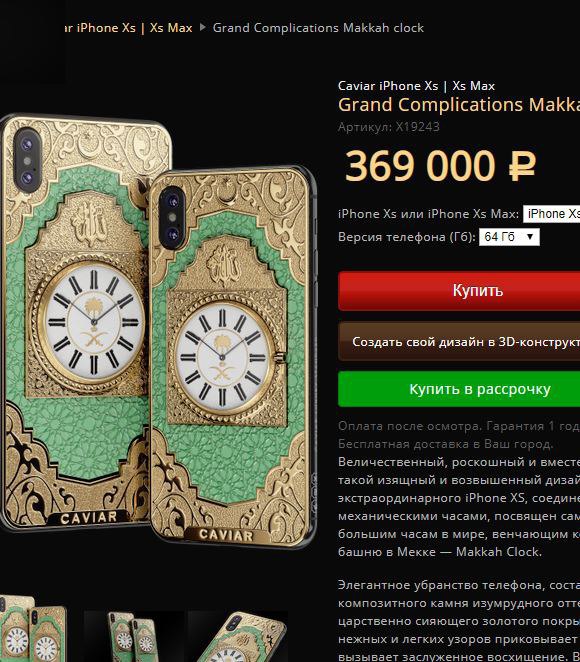The image size is (580, 662).
Task: Select second thumbnail showing angled phones
Action: coord(134,636)
